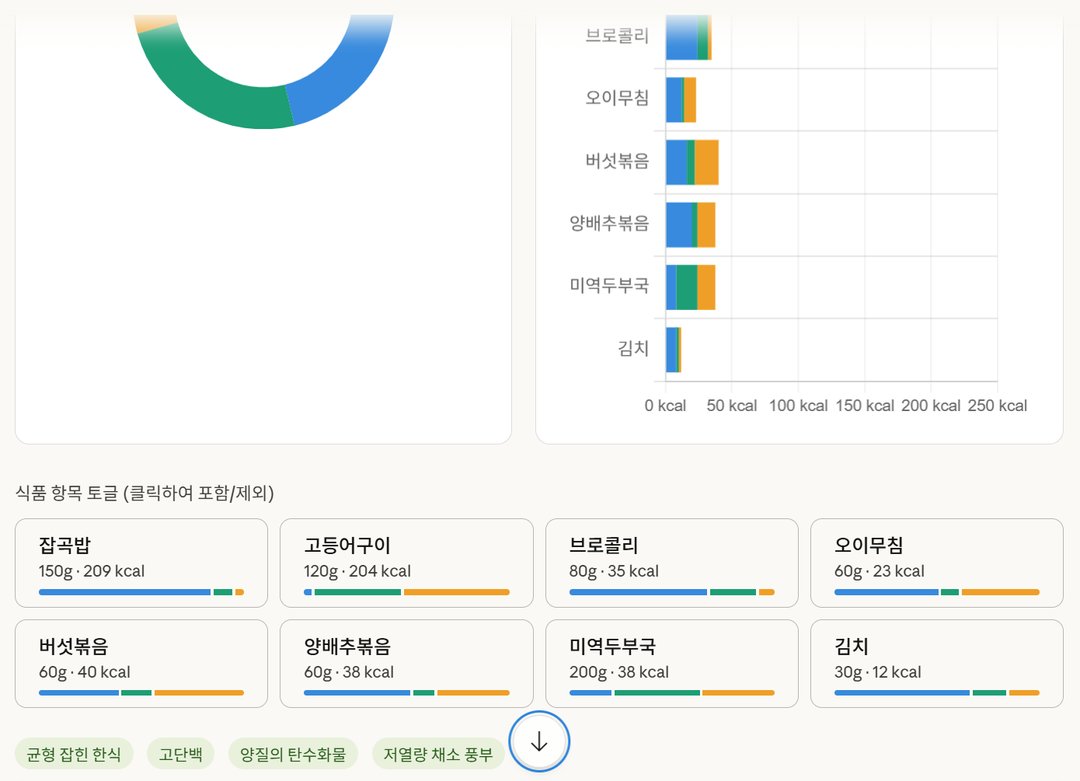Select the 균형 잡힌 한식 tag

pyautogui.click(x=74, y=754)
